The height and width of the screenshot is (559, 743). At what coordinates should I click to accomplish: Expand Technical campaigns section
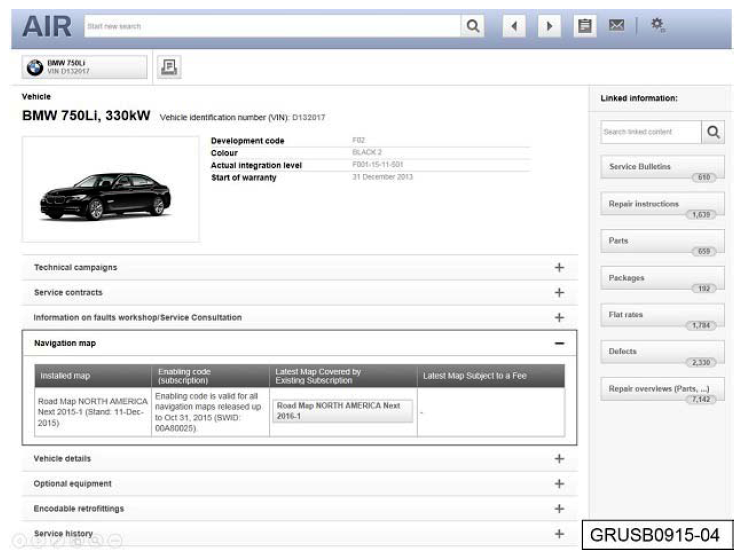(299, 268)
